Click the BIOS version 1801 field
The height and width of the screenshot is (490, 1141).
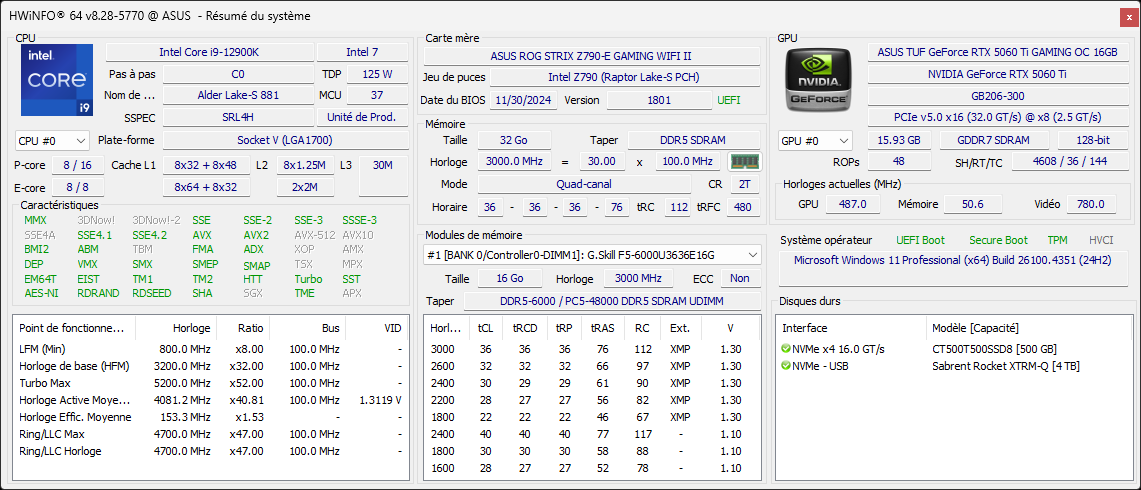pos(659,100)
